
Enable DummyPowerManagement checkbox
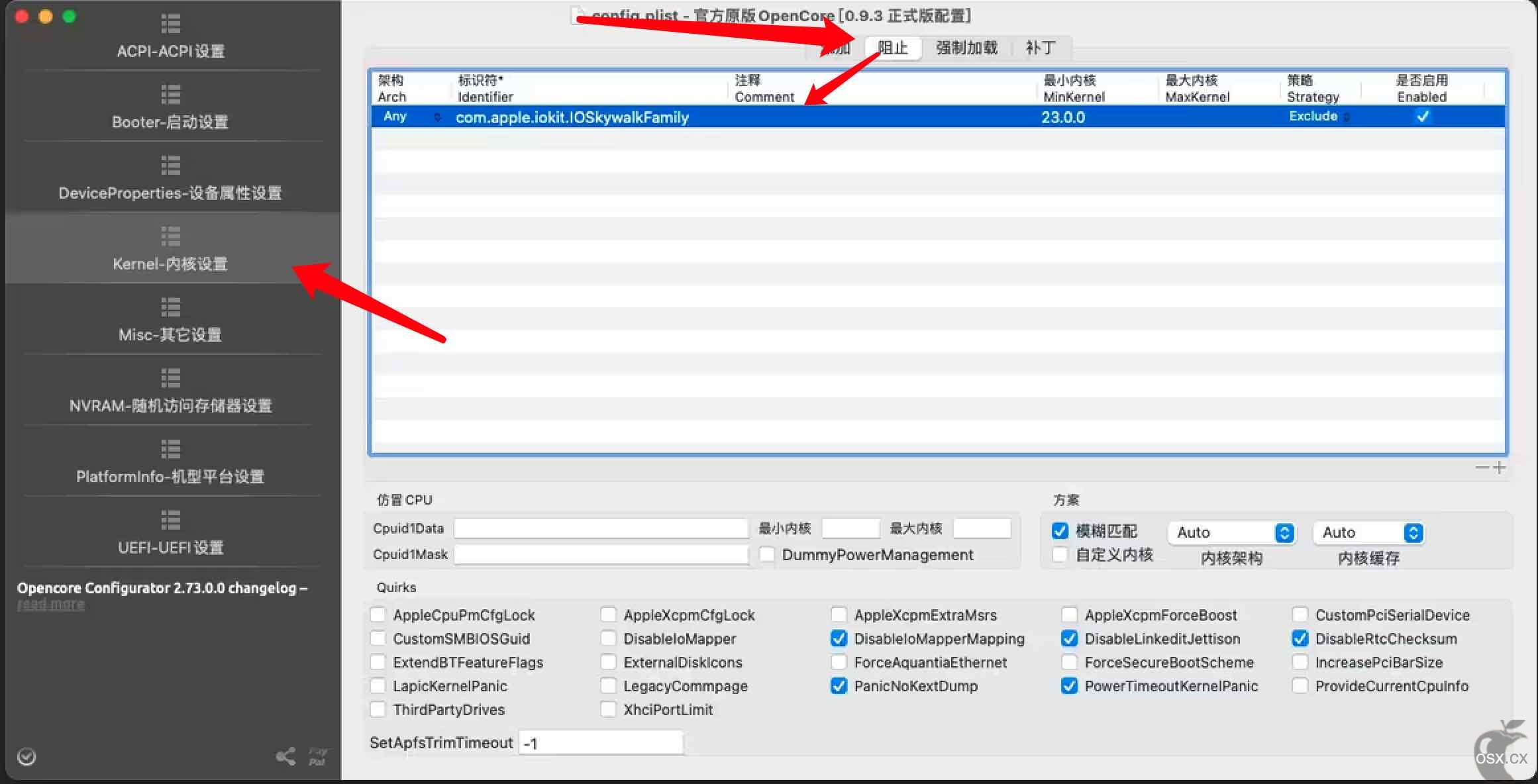coord(766,554)
